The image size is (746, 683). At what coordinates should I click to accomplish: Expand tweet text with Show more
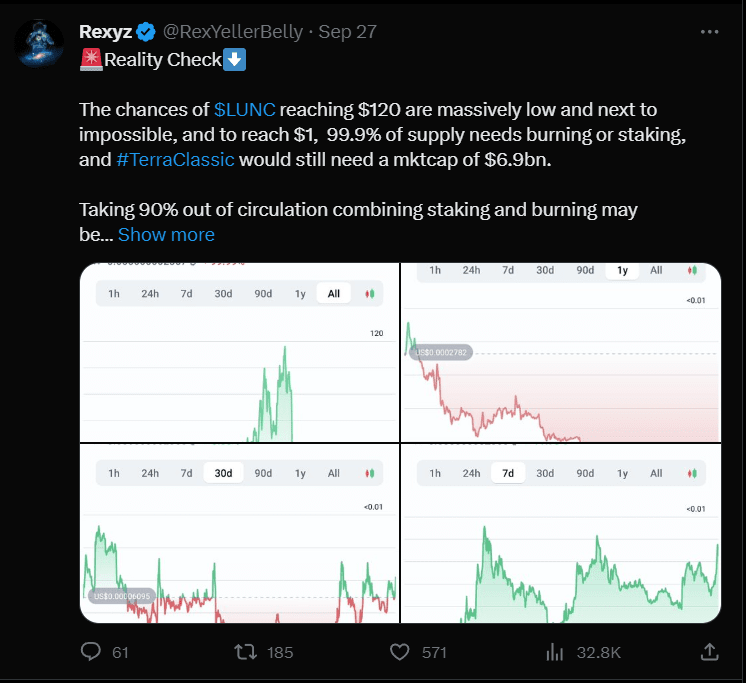click(x=166, y=235)
